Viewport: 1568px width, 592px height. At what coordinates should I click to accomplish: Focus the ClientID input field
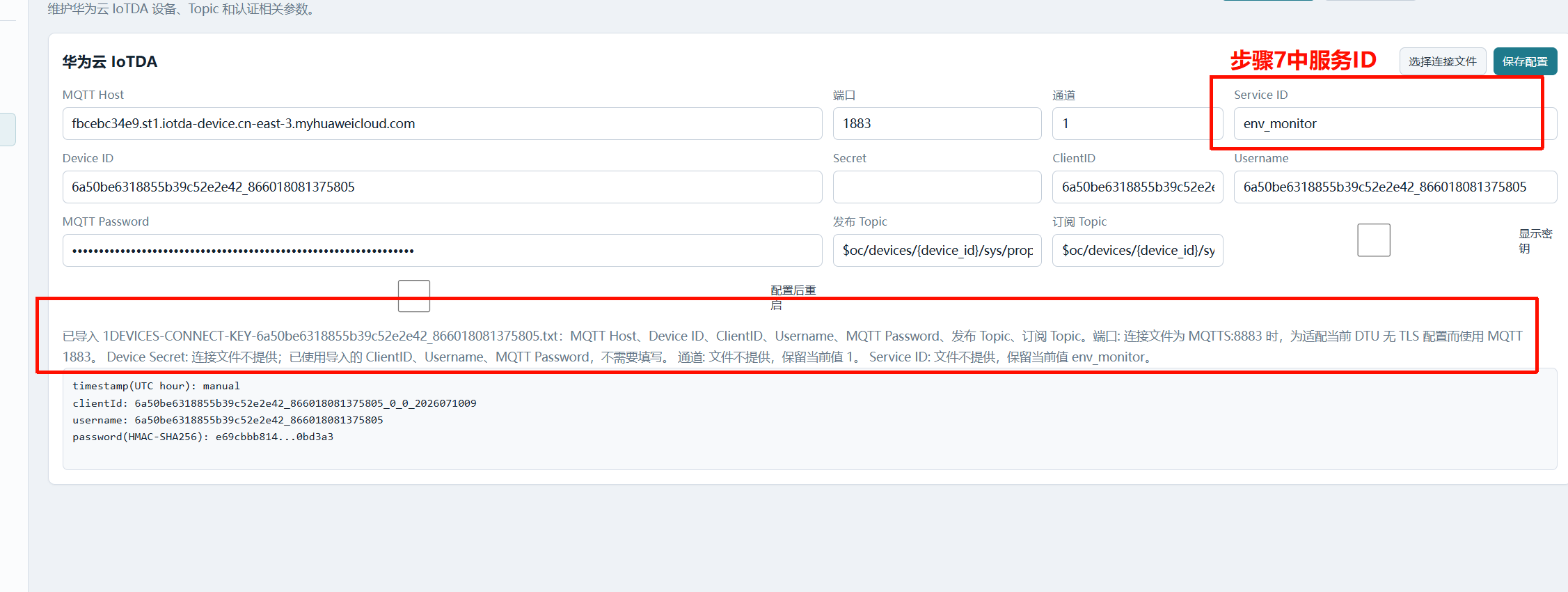click(1138, 187)
